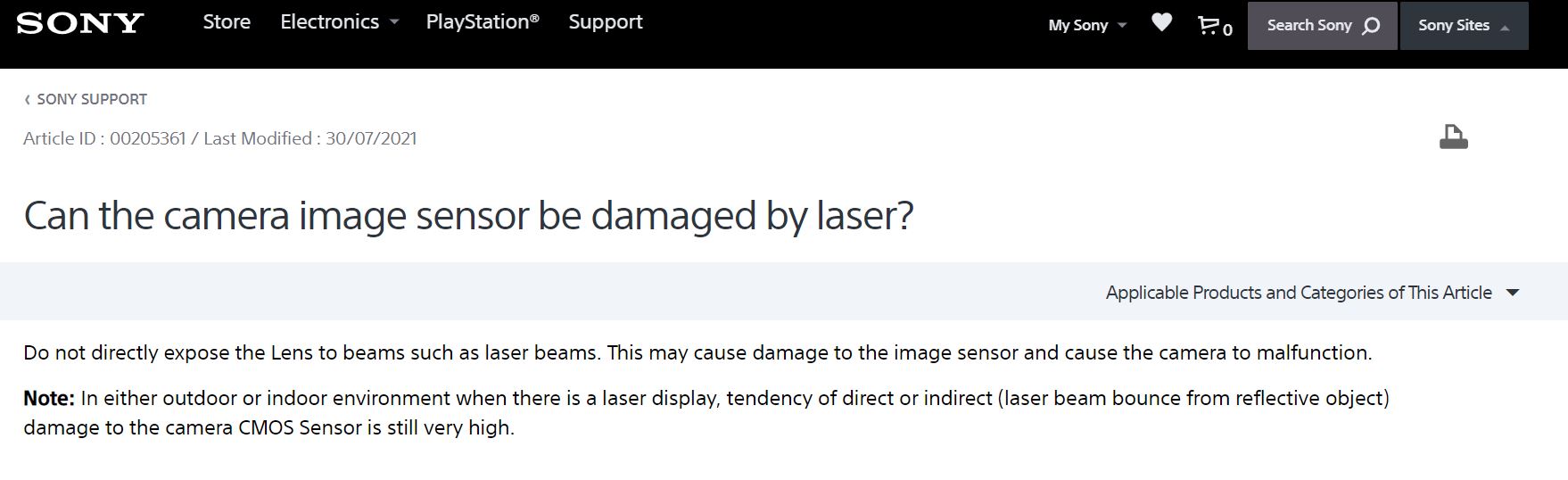Viewport: 1568px width, 480px height.
Task: Click the Sony logo
Action: (80, 23)
